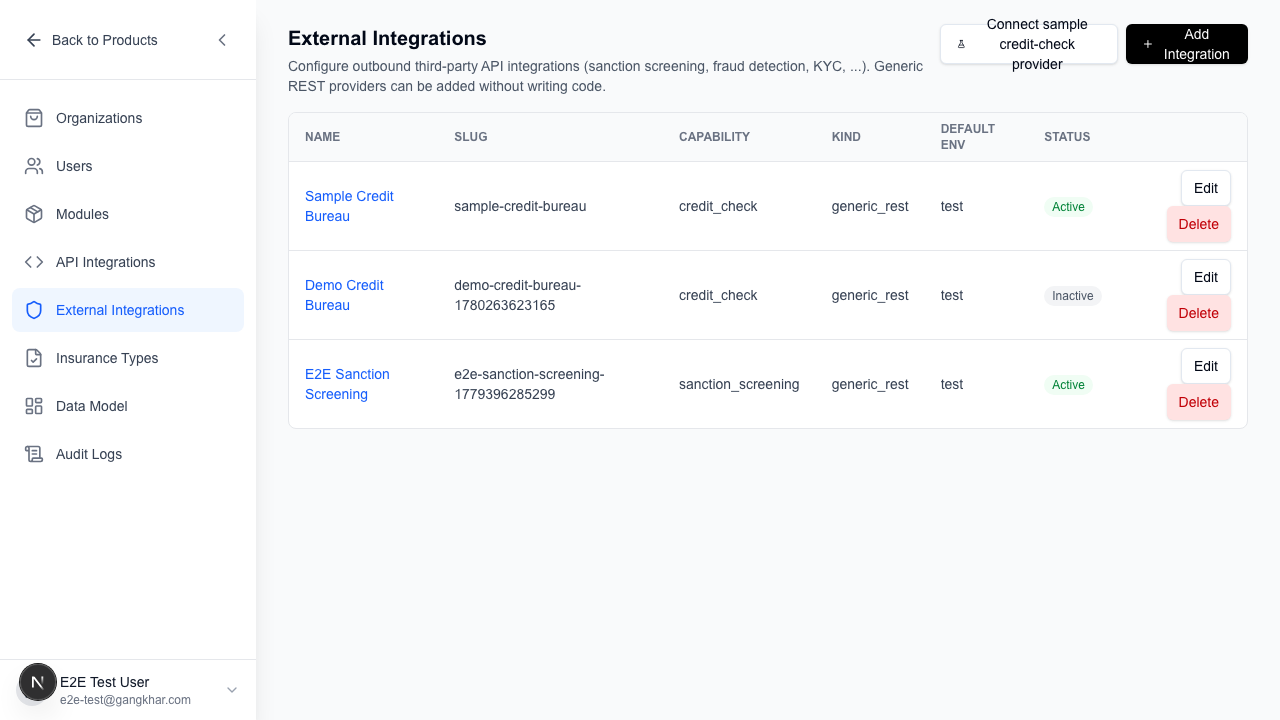Viewport: 1280px width, 720px height.
Task: Select External Integrations in the sidebar
Action: (128, 310)
